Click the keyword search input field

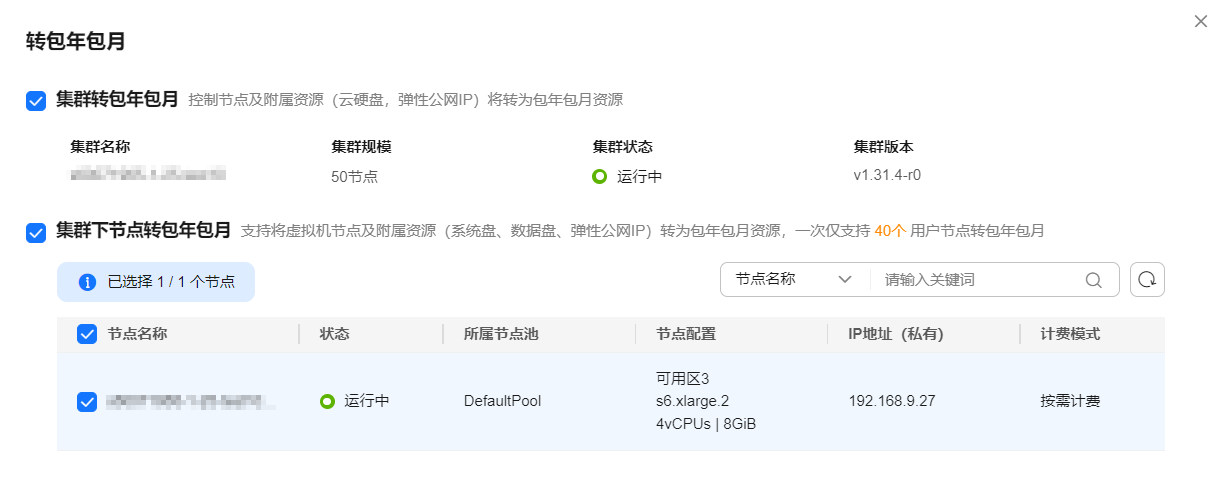click(x=978, y=280)
